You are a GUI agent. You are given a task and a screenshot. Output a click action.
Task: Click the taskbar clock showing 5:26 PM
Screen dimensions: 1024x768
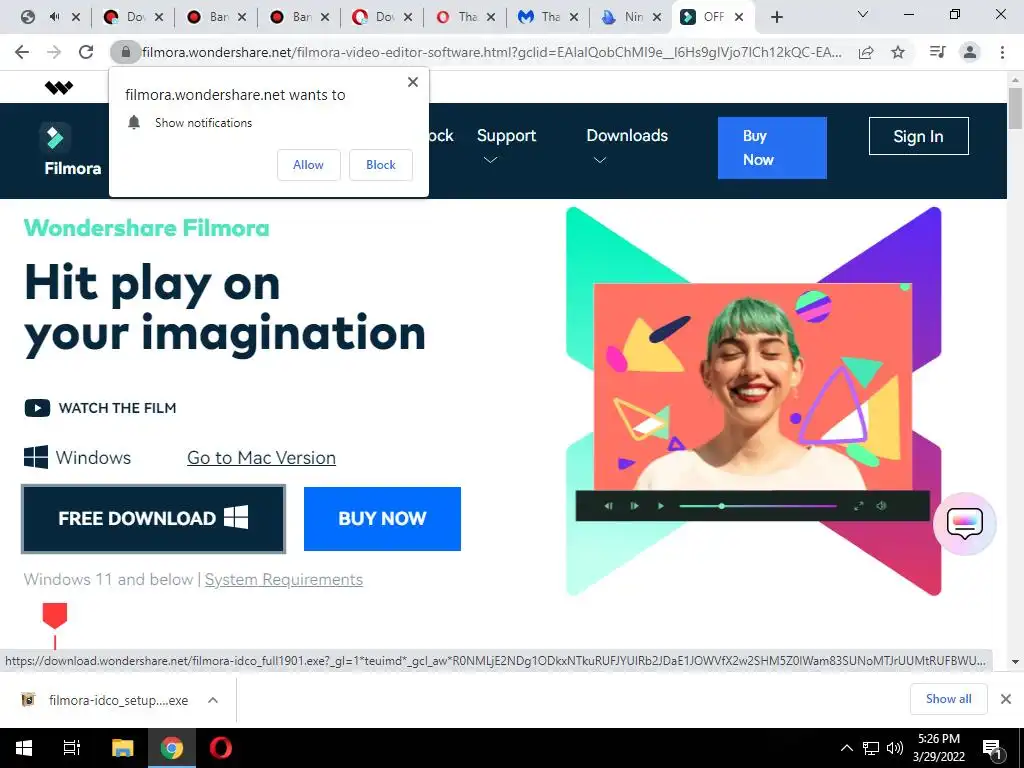pyautogui.click(x=938, y=748)
